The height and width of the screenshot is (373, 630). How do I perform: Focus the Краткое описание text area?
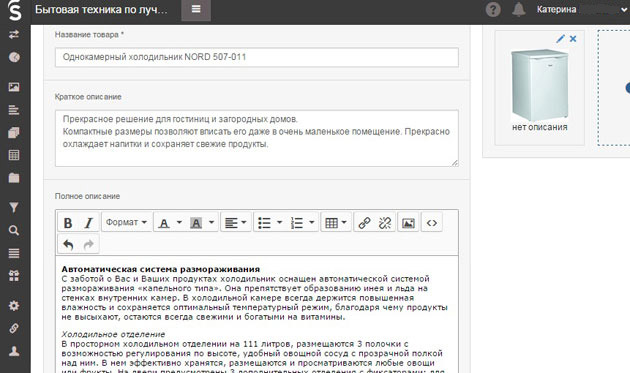coord(257,138)
